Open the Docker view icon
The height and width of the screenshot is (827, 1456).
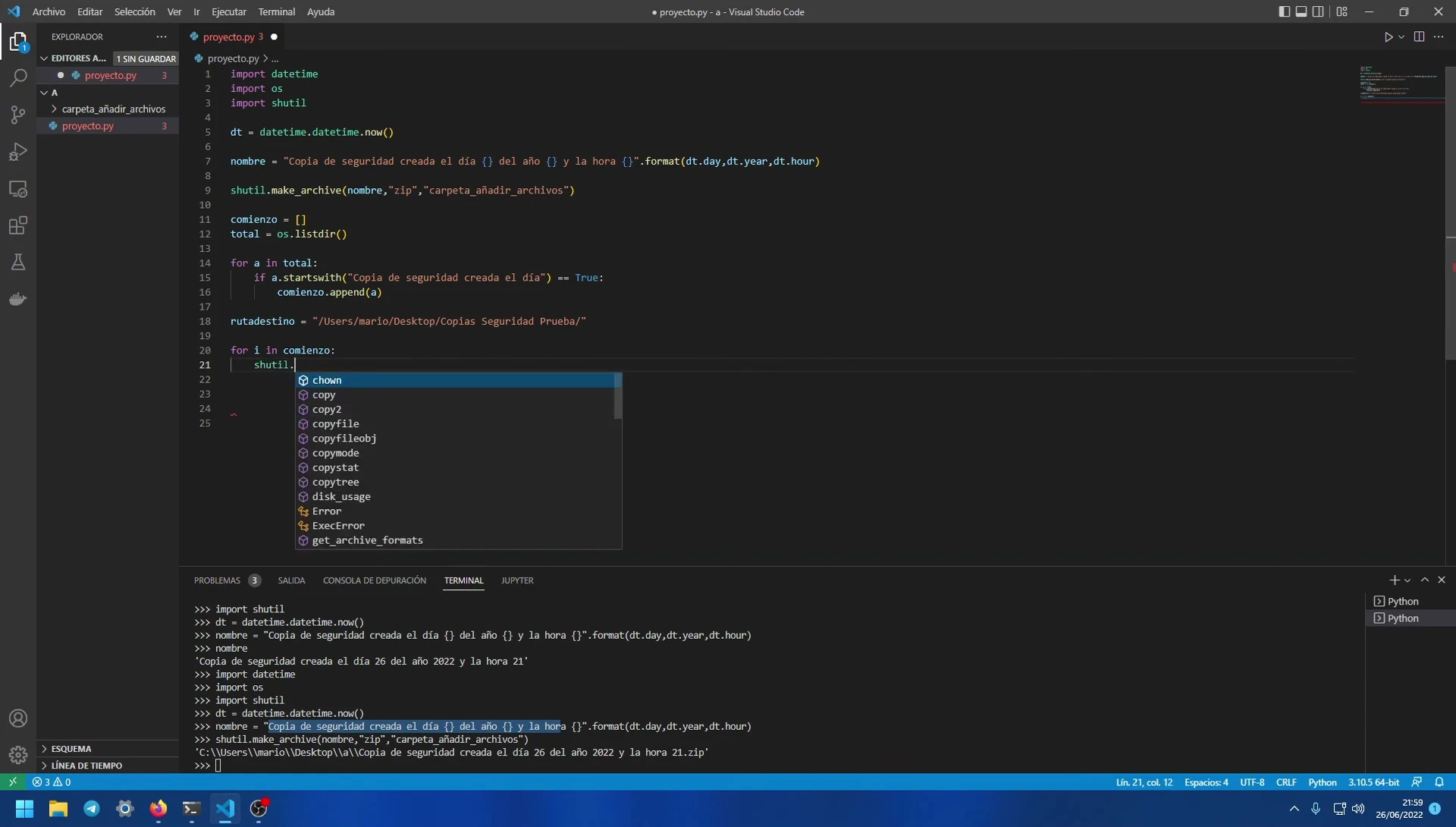click(x=18, y=299)
